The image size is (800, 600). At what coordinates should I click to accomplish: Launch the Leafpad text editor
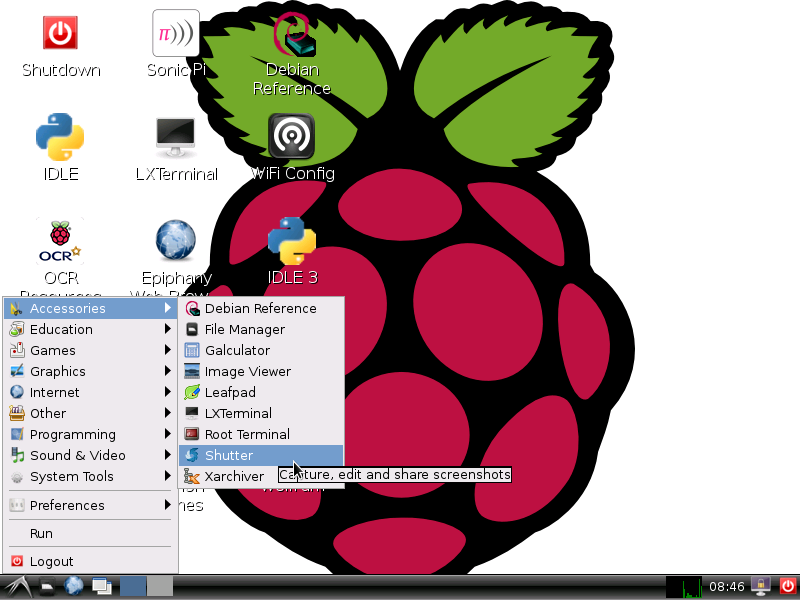(261, 392)
